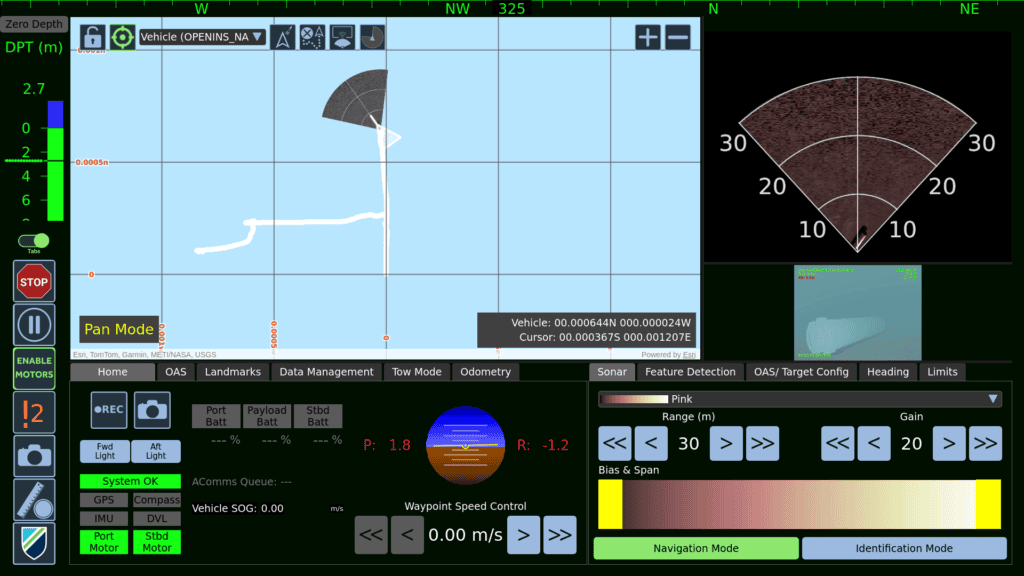Image resolution: width=1024 pixels, height=576 pixels.
Task: Click the REC video record icon
Action: 108,410
